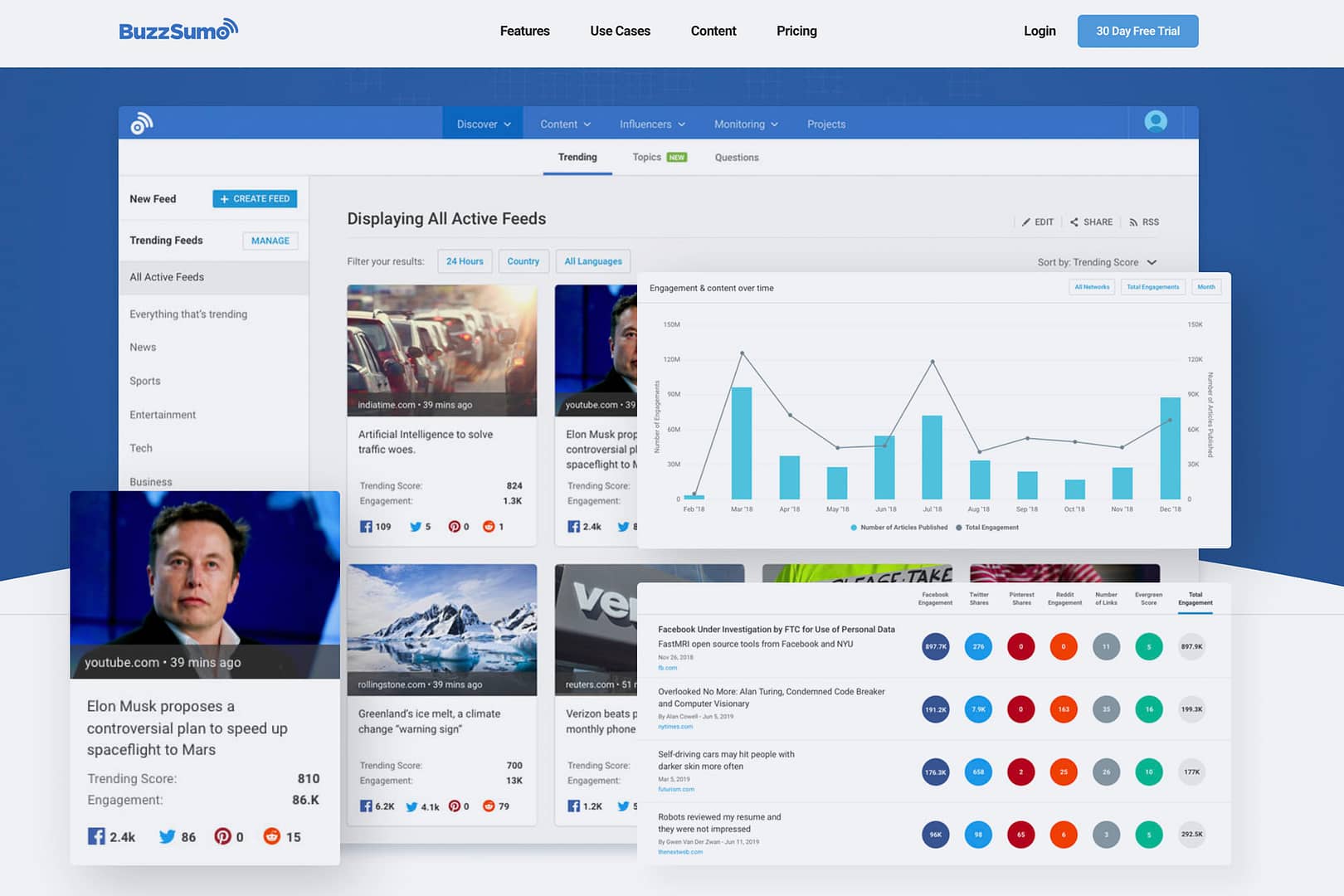The height and width of the screenshot is (896, 1344).
Task: Click the Mar '18 chart bar
Action: (741, 443)
